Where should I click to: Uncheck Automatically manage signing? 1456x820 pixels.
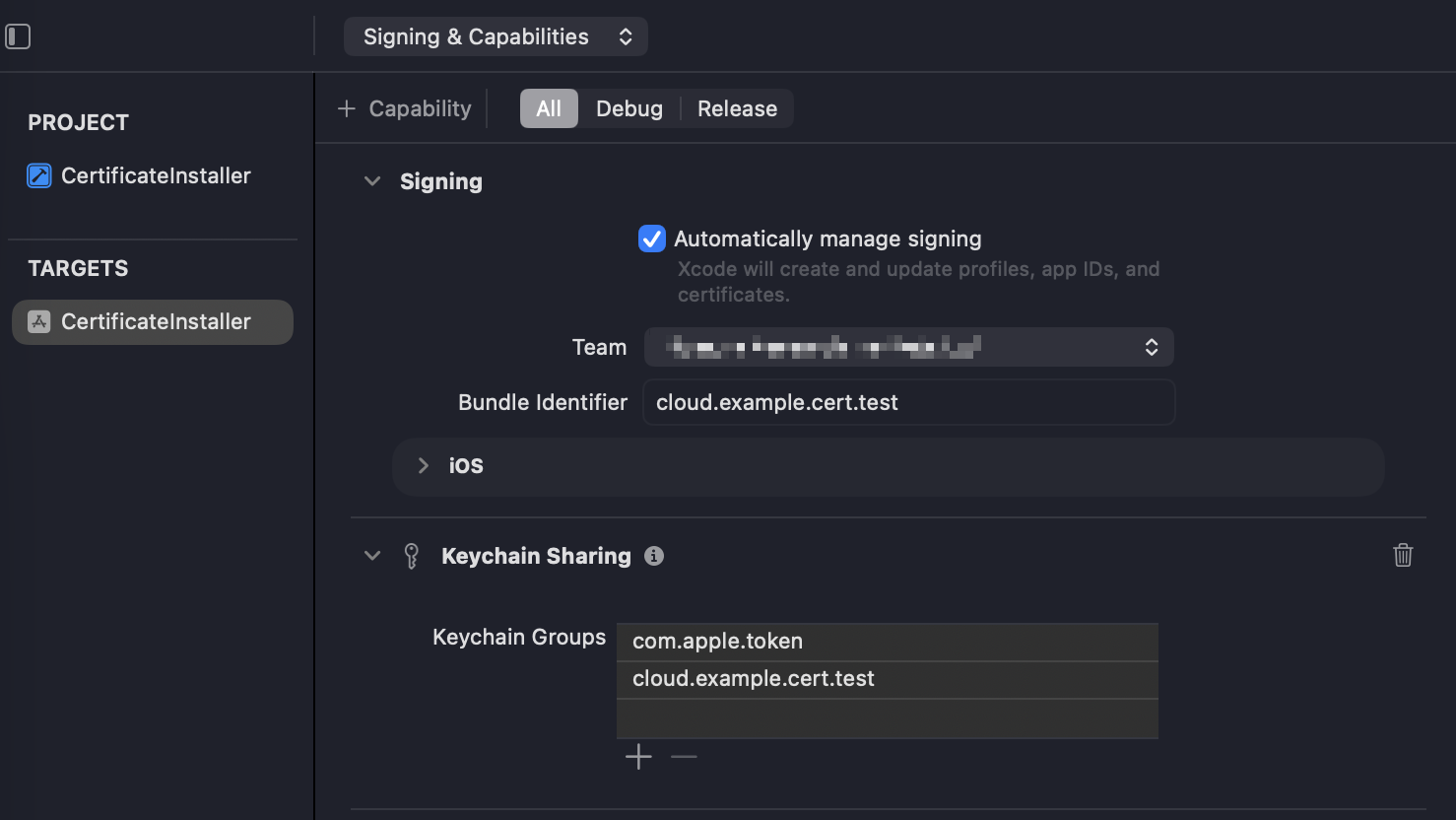click(651, 239)
